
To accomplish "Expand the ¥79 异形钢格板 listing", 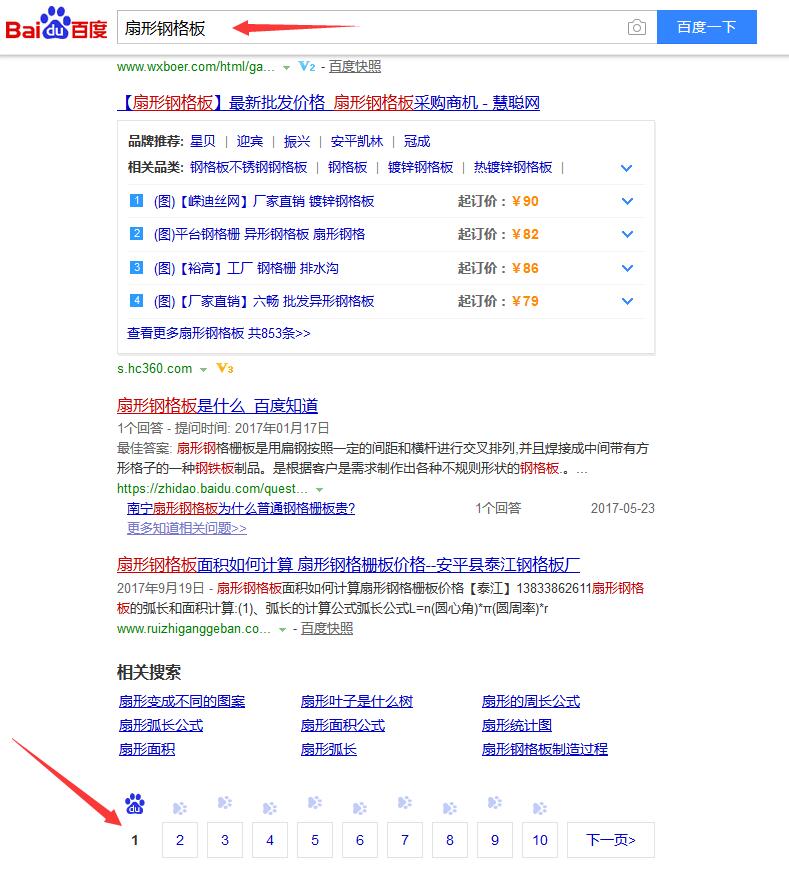I will [x=627, y=302].
